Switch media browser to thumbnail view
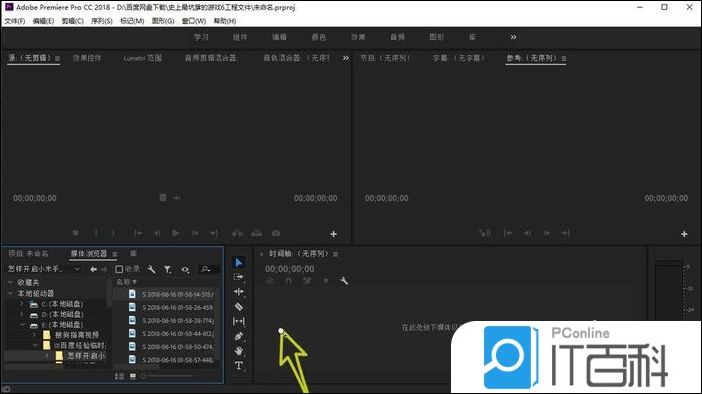This screenshot has height=394, width=702. 133,376
